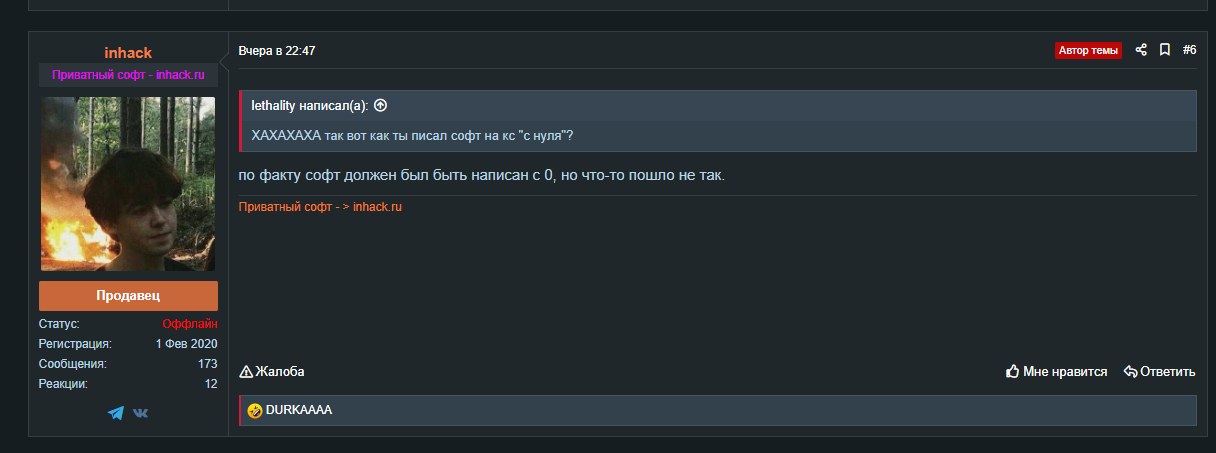Click the user's avatar picture
The width and height of the screenshot is (1216, 453).
coord(128,184)
